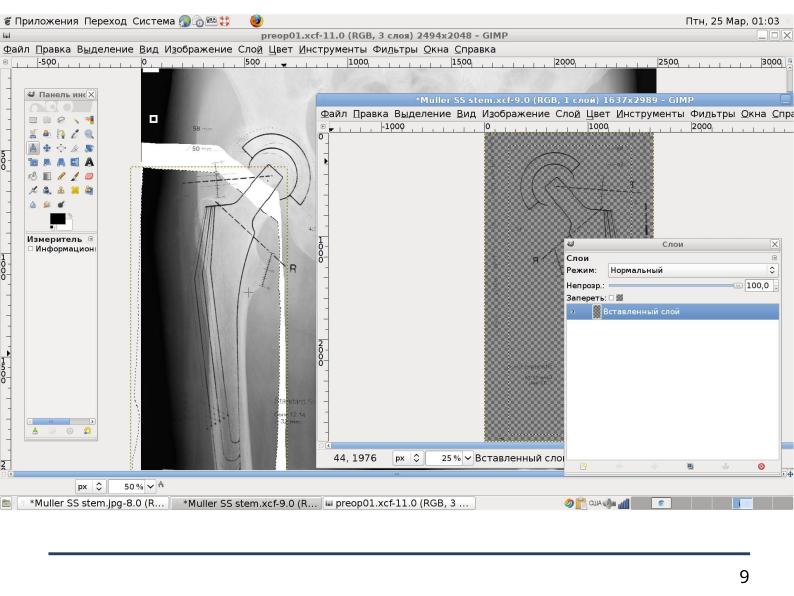794x596 pixels.
Task: Delete layer using red icon in Layers dialog
Action: point(761,466)
